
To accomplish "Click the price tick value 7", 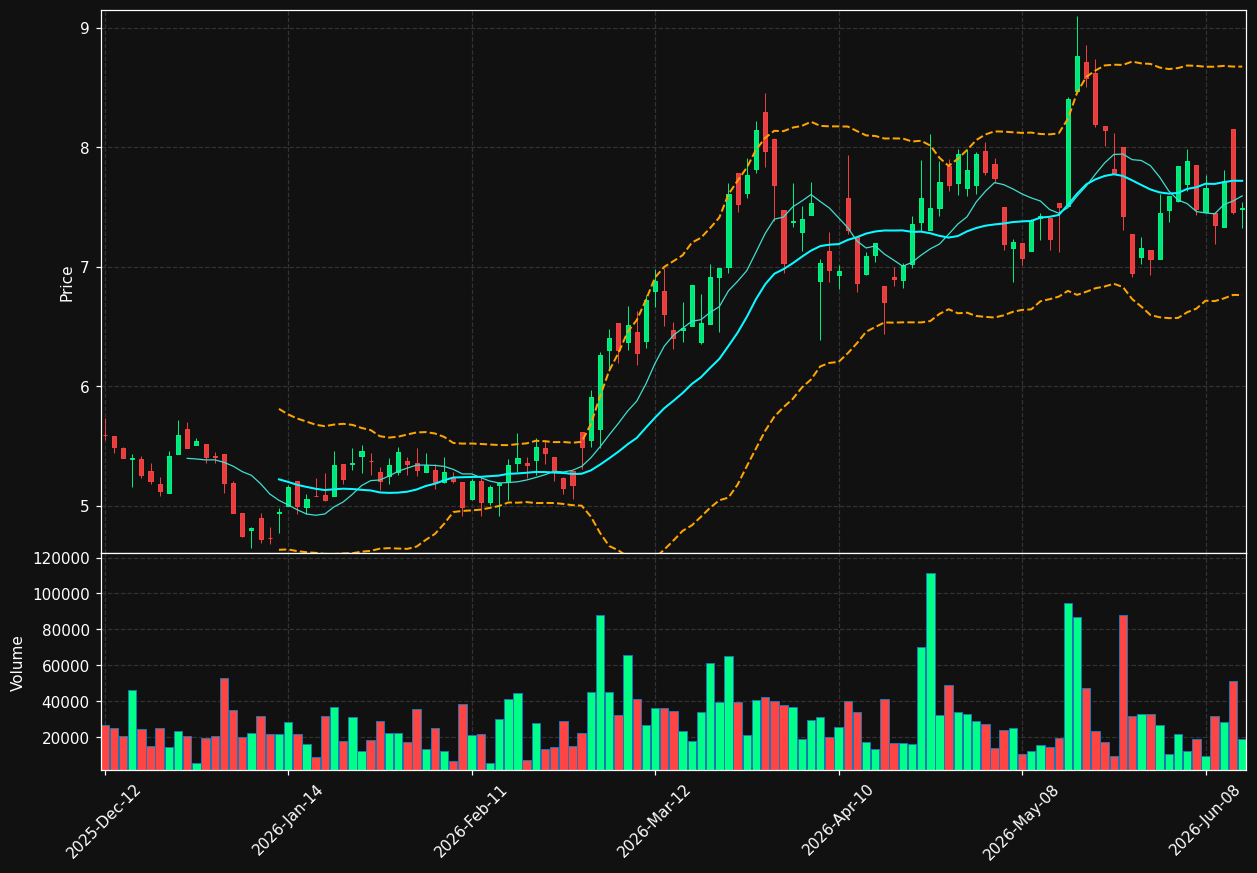I will [85, 267].
